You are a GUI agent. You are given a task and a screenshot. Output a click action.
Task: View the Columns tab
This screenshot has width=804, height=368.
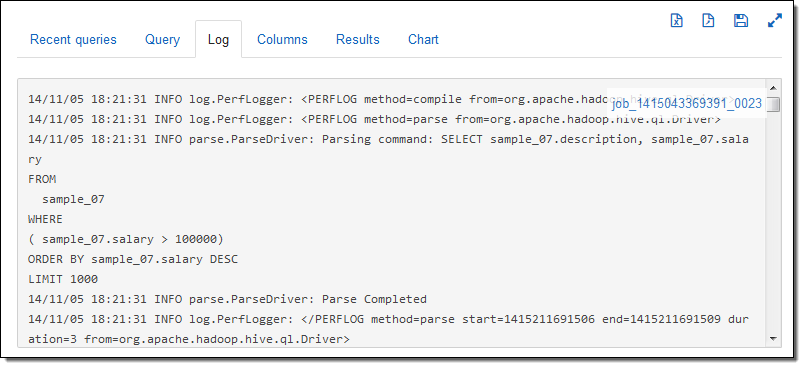[283, 39]
